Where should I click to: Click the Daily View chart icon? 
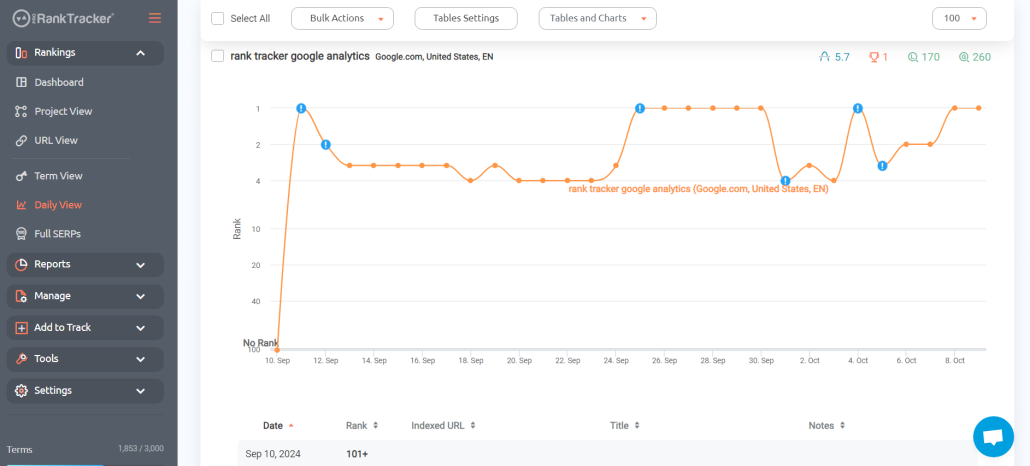coord(21,204)
